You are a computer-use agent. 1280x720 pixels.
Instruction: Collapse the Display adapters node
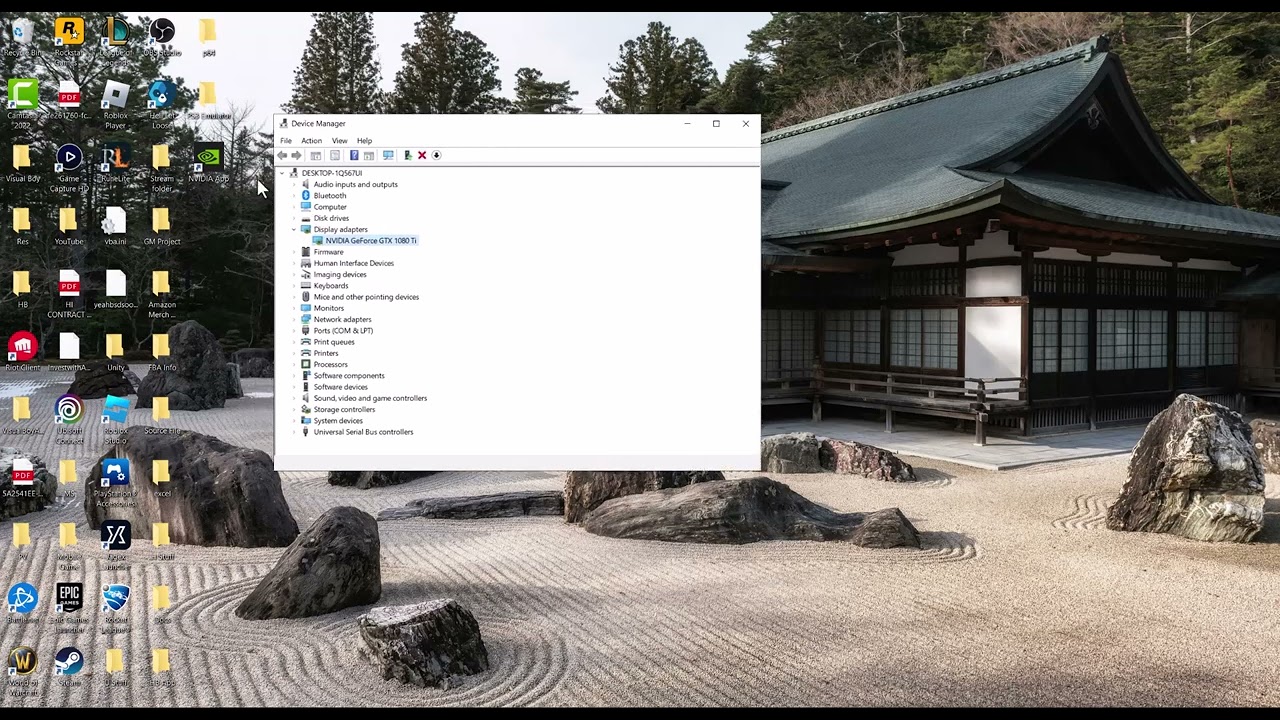click(x=294, y=229)
